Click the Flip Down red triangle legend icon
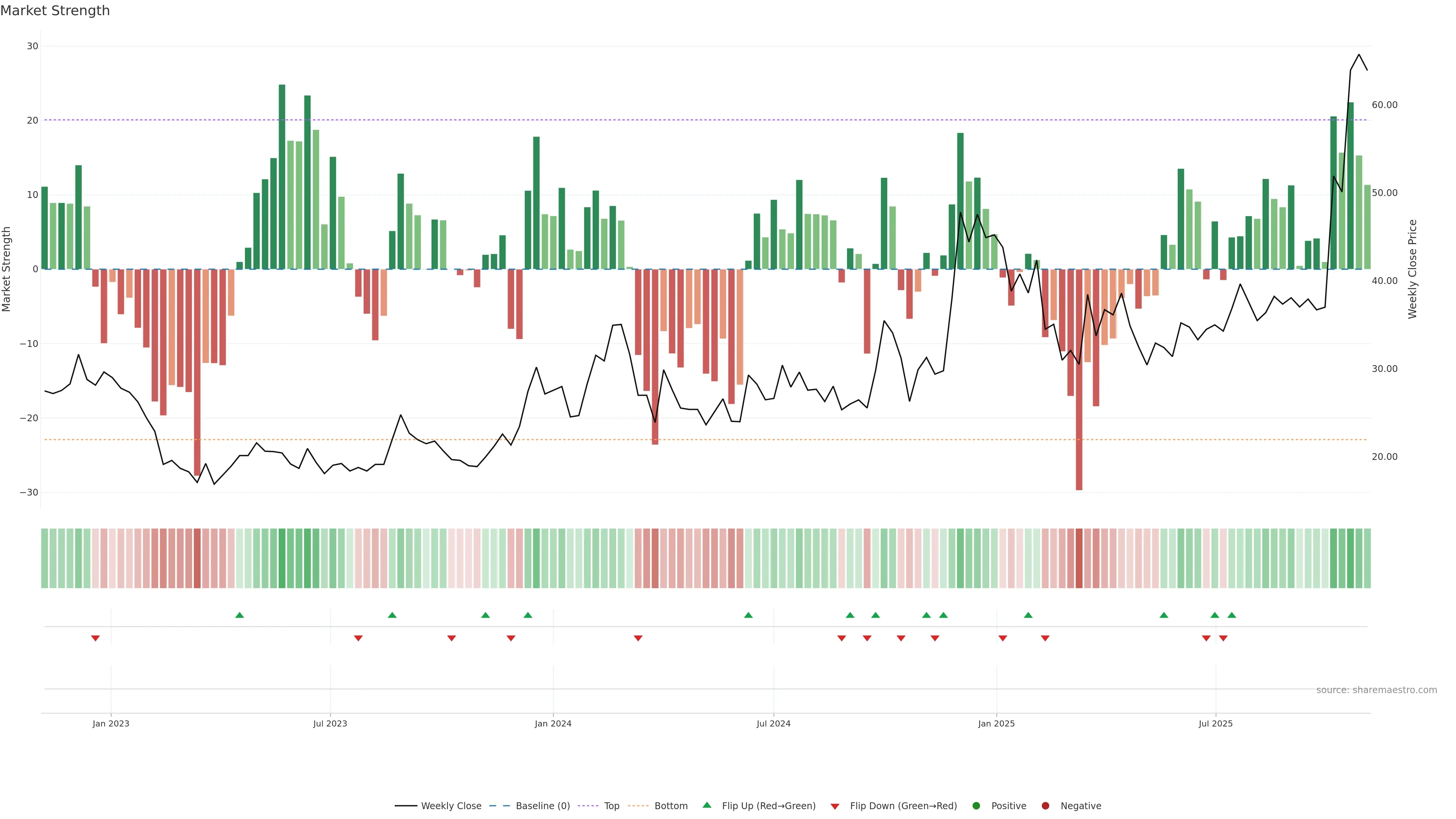Screen dimensions: 1456x819 pyautogui.click(x=835, y=806)
